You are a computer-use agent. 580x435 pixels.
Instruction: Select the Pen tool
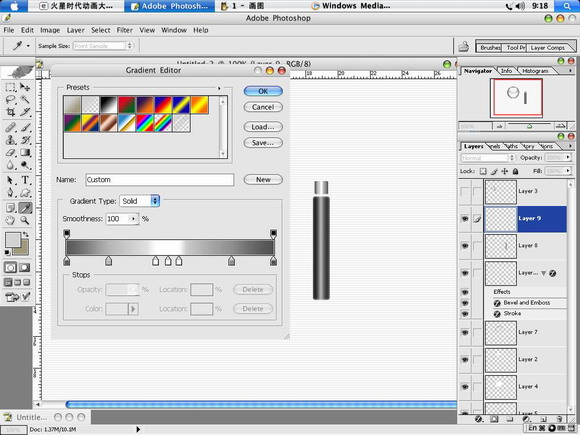(x=10, y=193)
